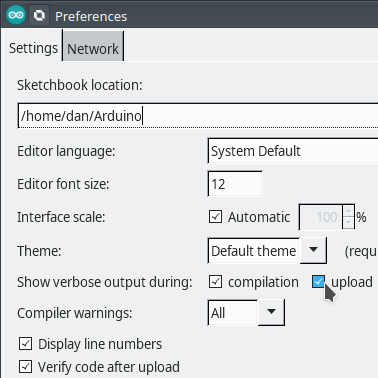Click the 'Editor font size:' label

coord(63,184)
